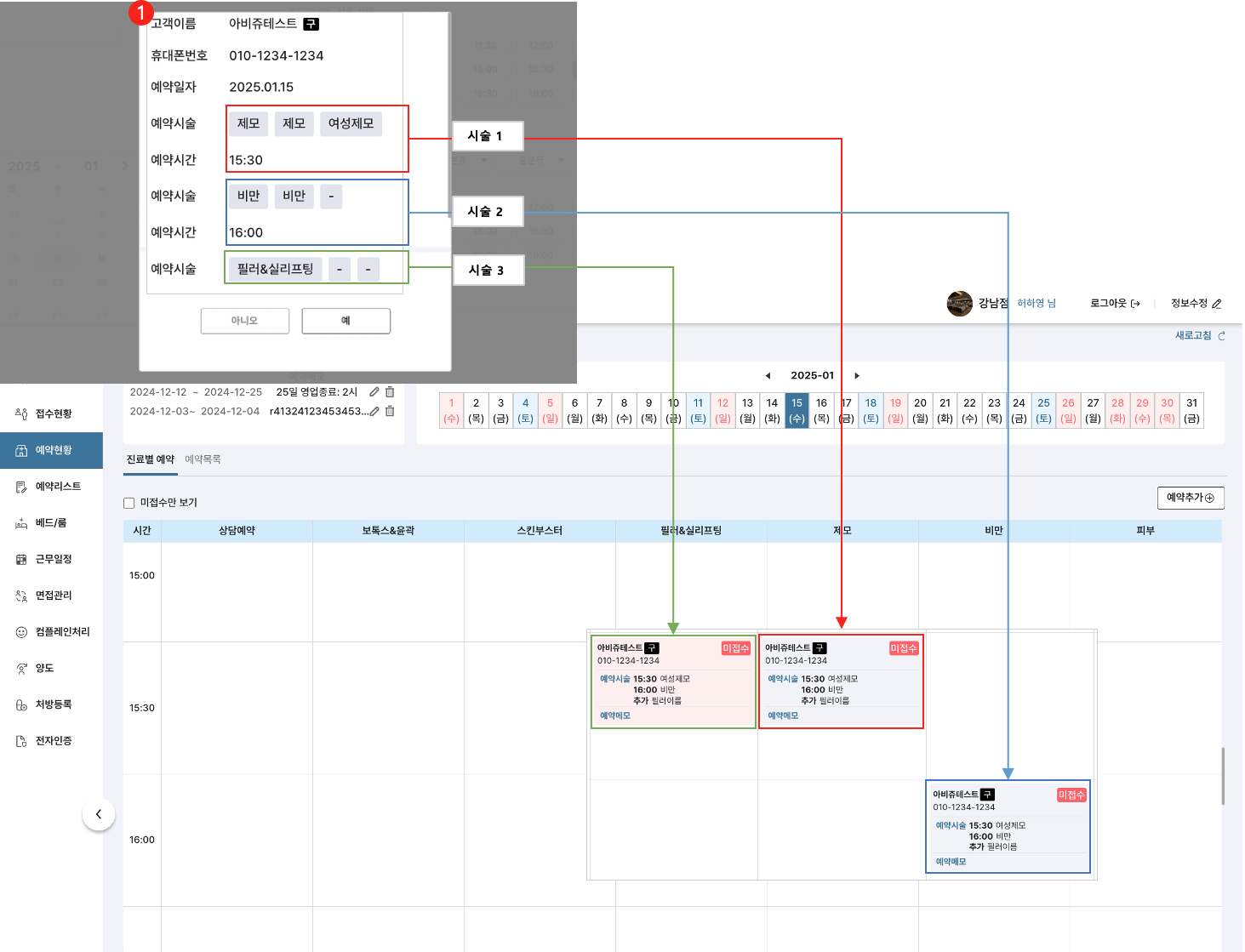Click the 여성제모 tag in the dialog
The height and width of the screenshot is (952, 1245).
[x=351, y=123]
